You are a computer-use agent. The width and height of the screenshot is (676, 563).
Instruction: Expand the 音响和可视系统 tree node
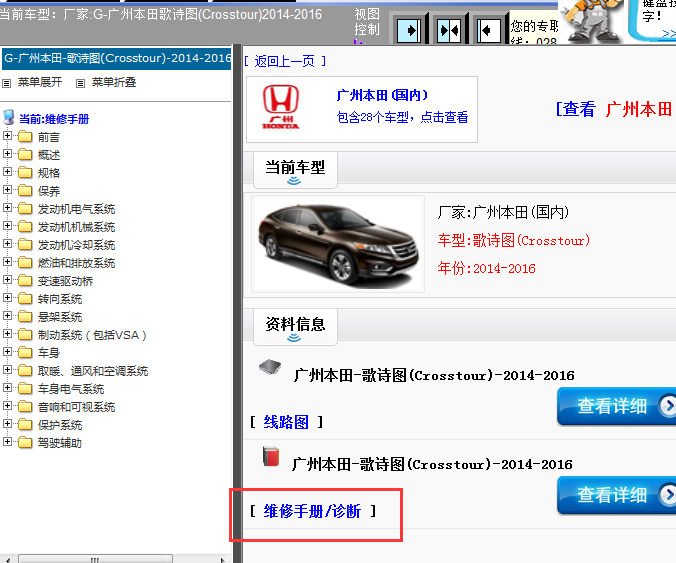click(7, 406)
